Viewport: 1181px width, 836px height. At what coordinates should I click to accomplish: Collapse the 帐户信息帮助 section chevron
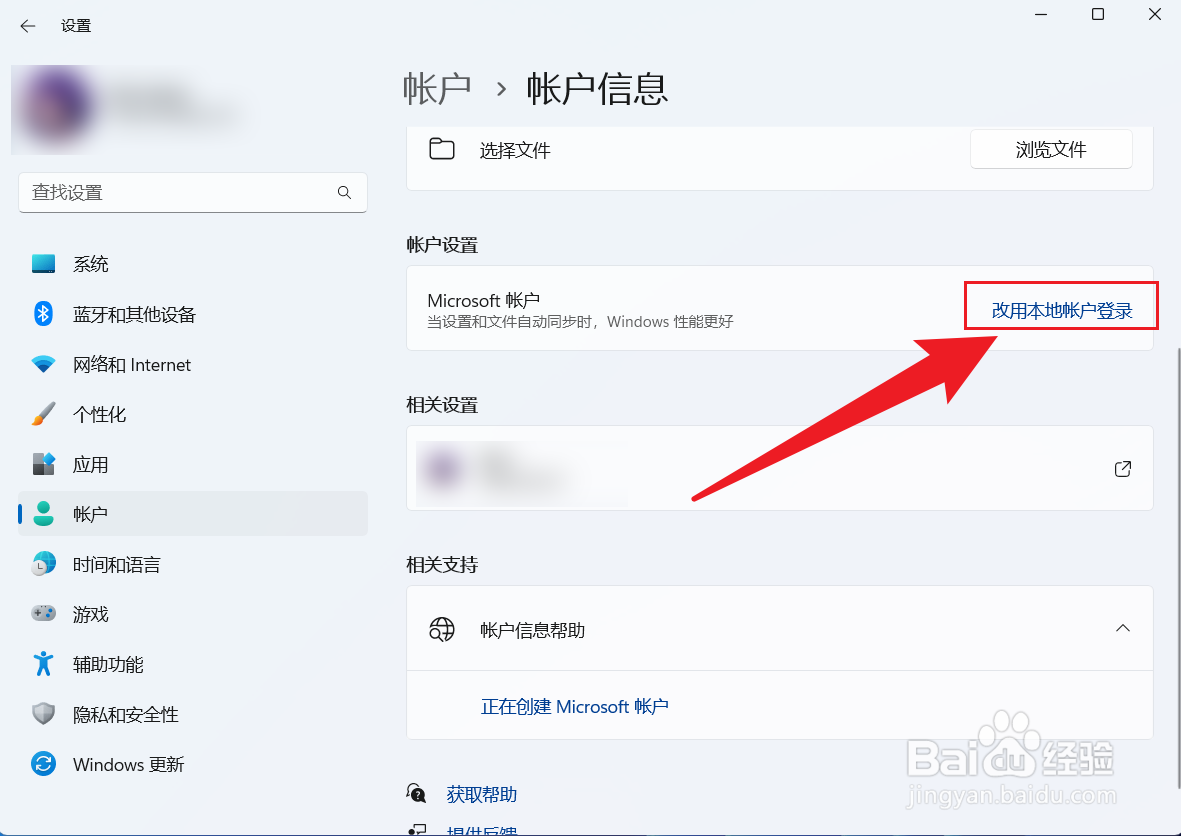point(1122,628)
